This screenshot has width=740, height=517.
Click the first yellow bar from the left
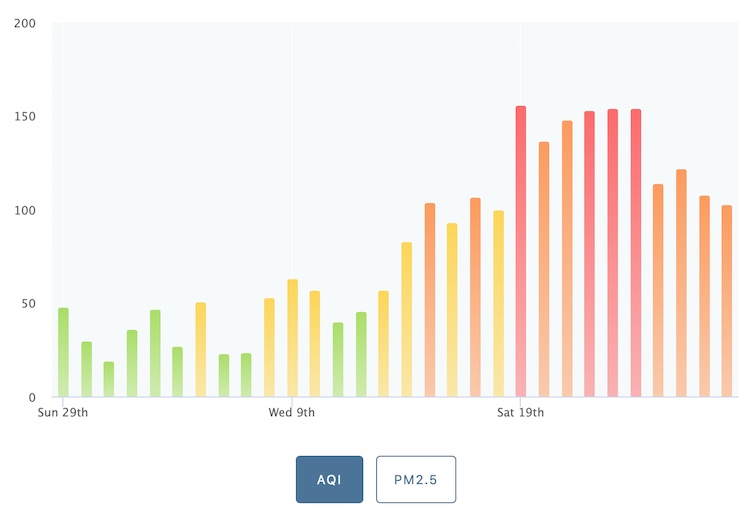[200, 350]
